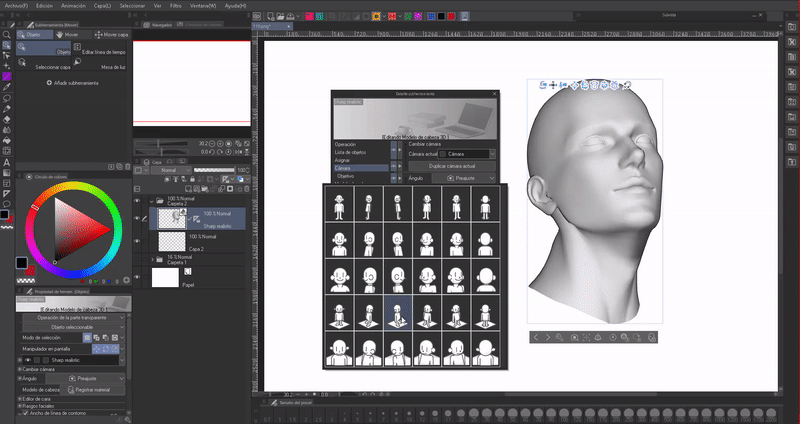Click the camera move icon above 3D head
This screenshot has width=800, height=424.
(553, 86)
